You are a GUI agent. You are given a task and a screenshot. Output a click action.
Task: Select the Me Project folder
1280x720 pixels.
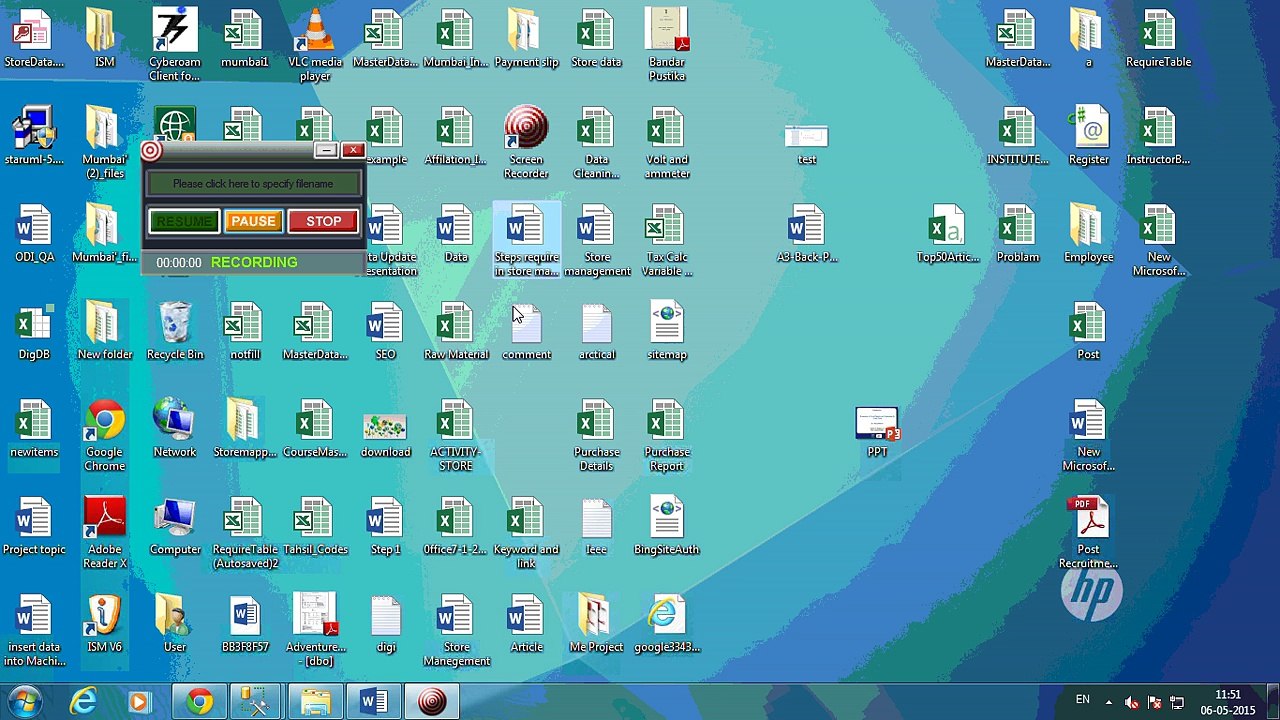596,624
